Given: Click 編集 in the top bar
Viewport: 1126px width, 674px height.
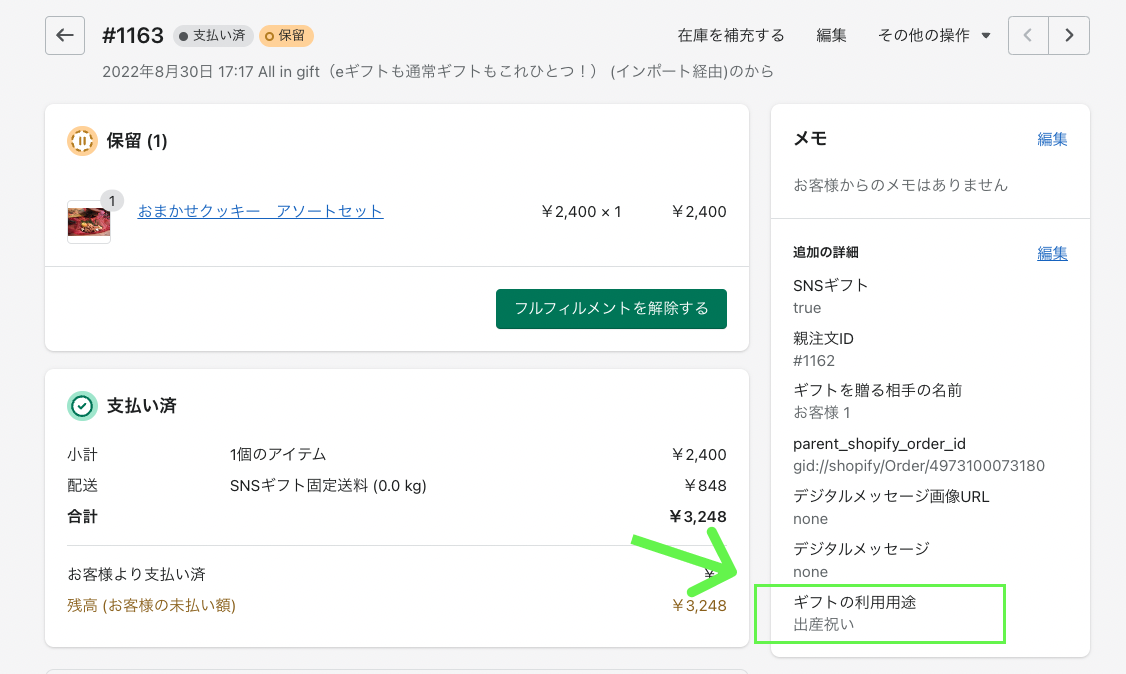Looking at the screenshot, I should coord(831,36).
